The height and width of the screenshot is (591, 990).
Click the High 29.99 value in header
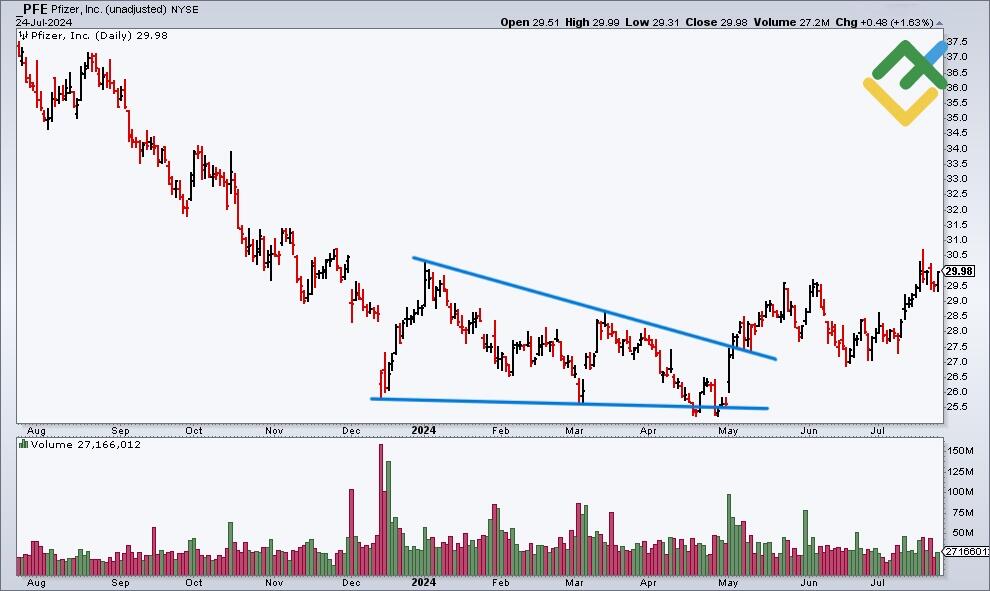click(596, 22)
